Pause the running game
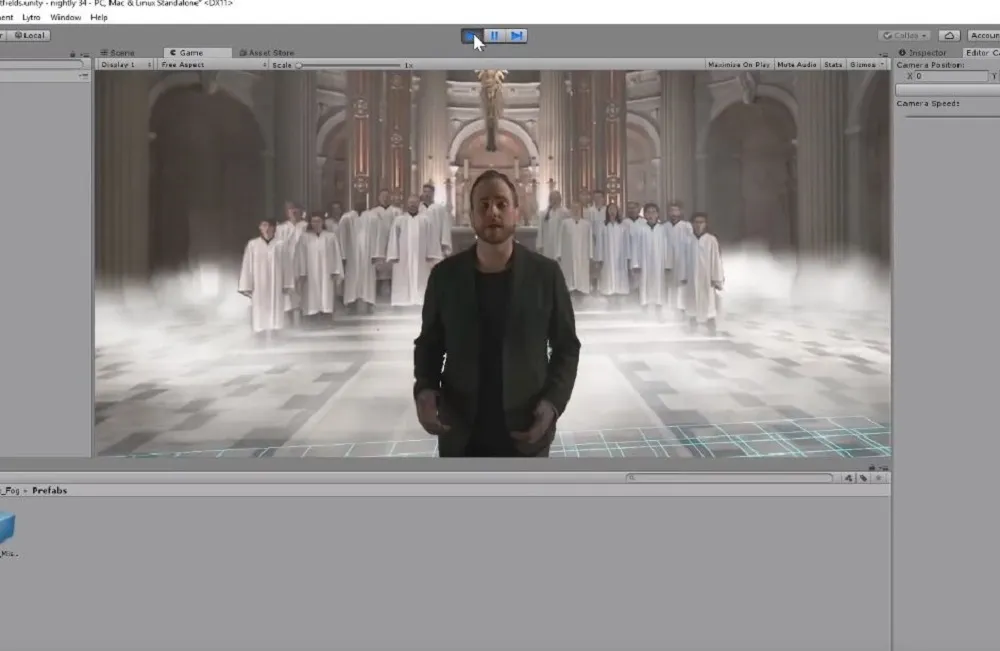 click(x=494, y=36)
